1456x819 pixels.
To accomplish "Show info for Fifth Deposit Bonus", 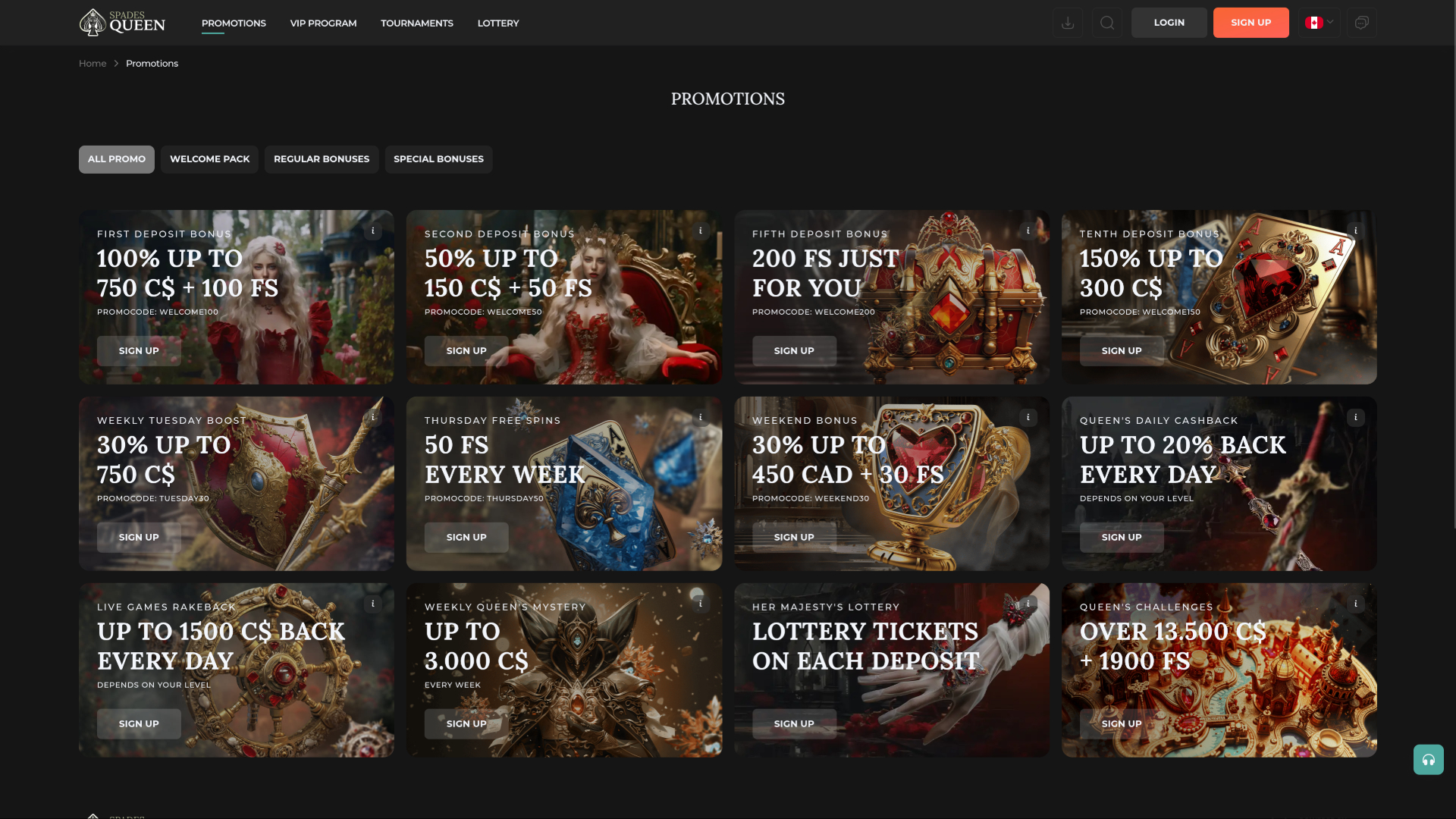I will tap(1028, 231).
